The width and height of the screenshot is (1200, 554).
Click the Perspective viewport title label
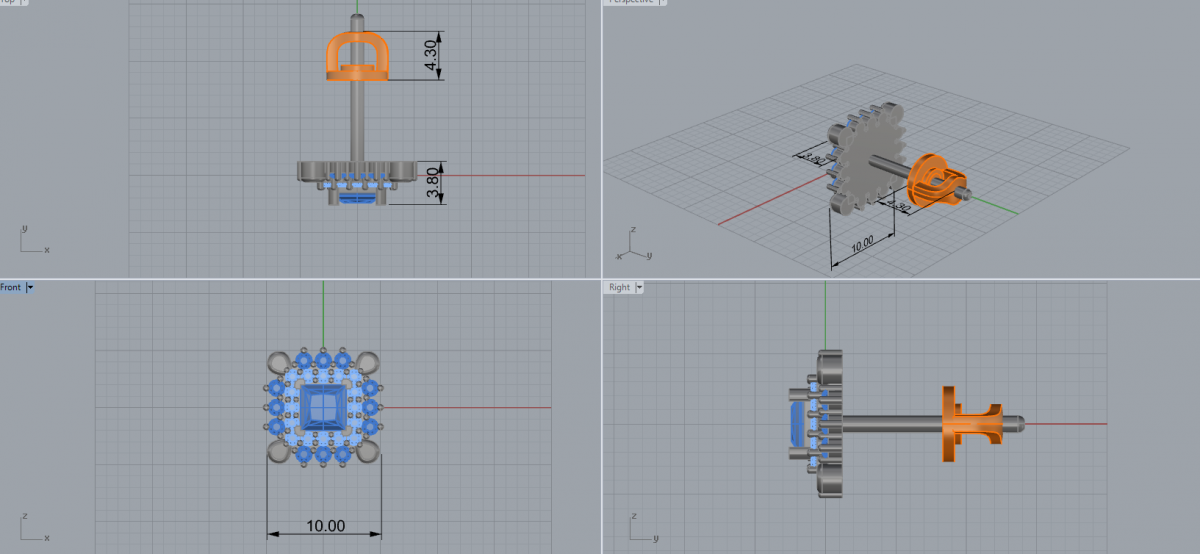tap(631, 2)
